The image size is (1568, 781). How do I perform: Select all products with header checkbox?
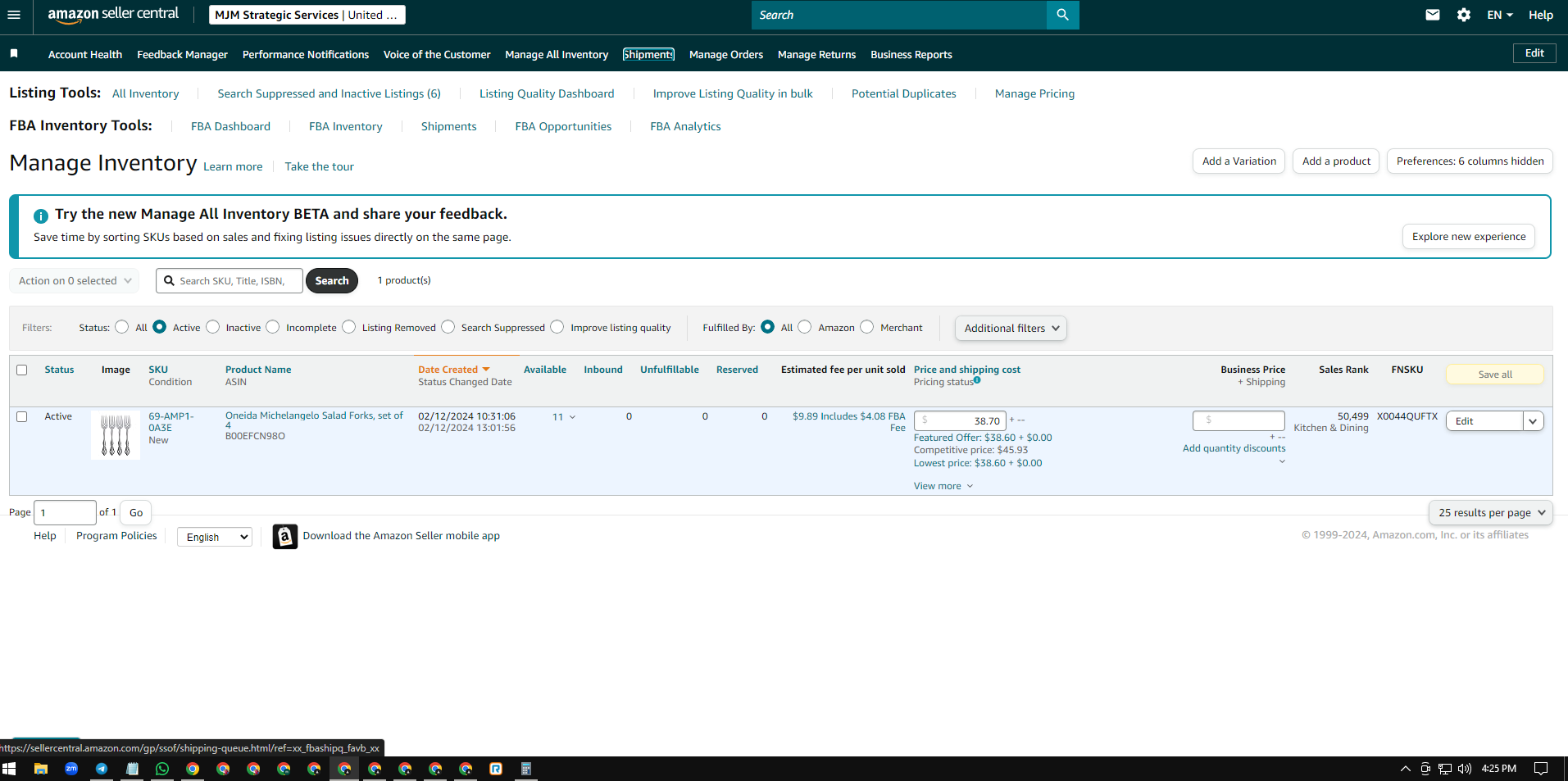pyautogui.click(x=22, y=370)
